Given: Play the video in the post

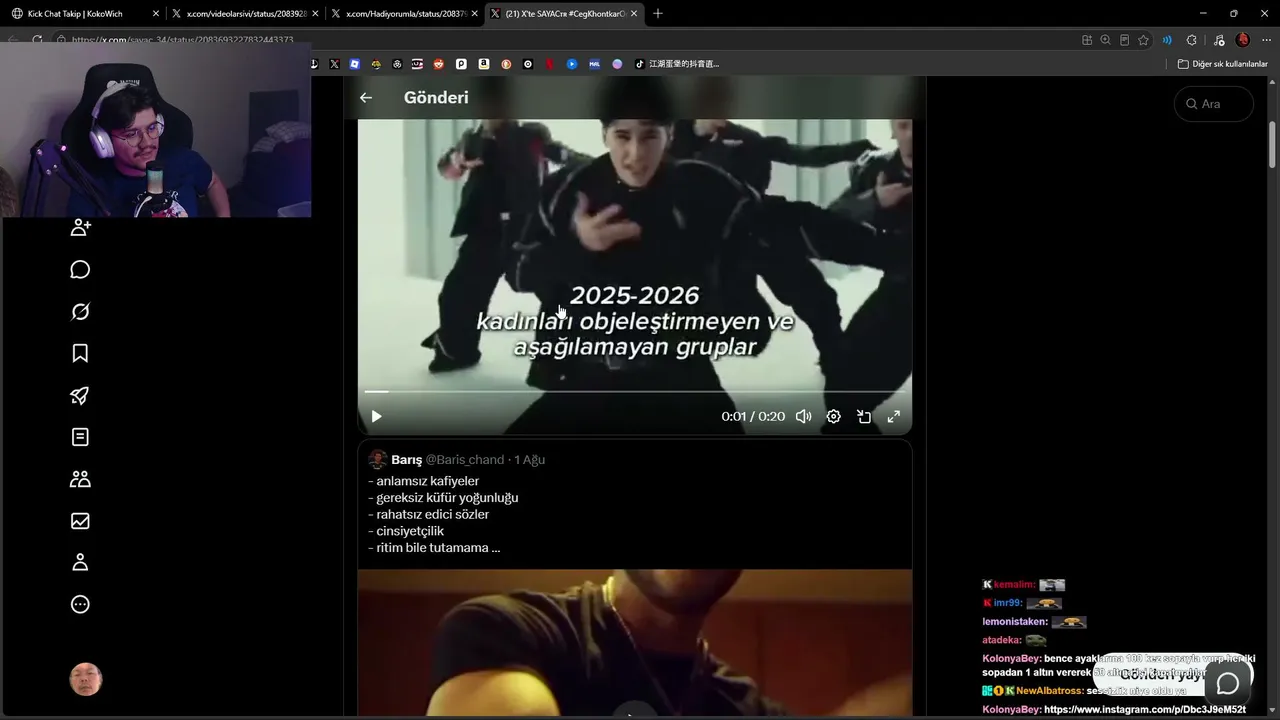Looking at the screenshot, I should (x=376, y=416).
